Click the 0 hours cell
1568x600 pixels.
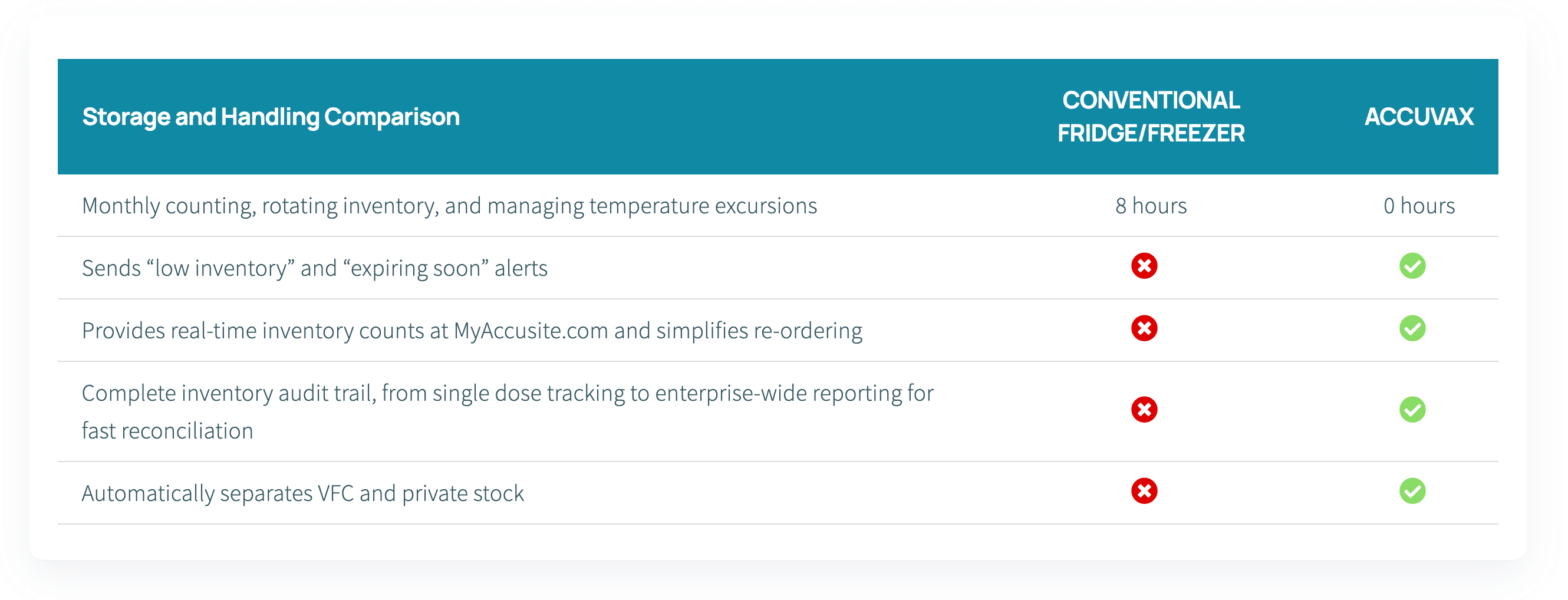[x=1418, y=206]
